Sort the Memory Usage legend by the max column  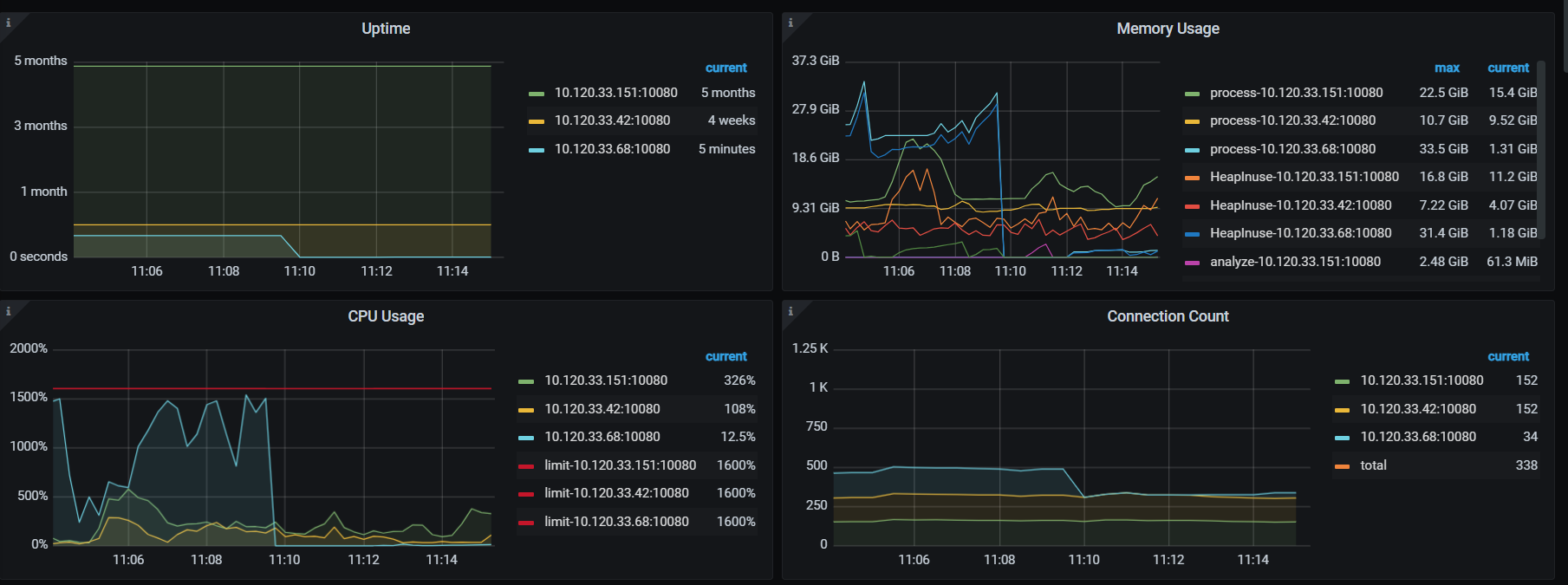(1447, 68)
